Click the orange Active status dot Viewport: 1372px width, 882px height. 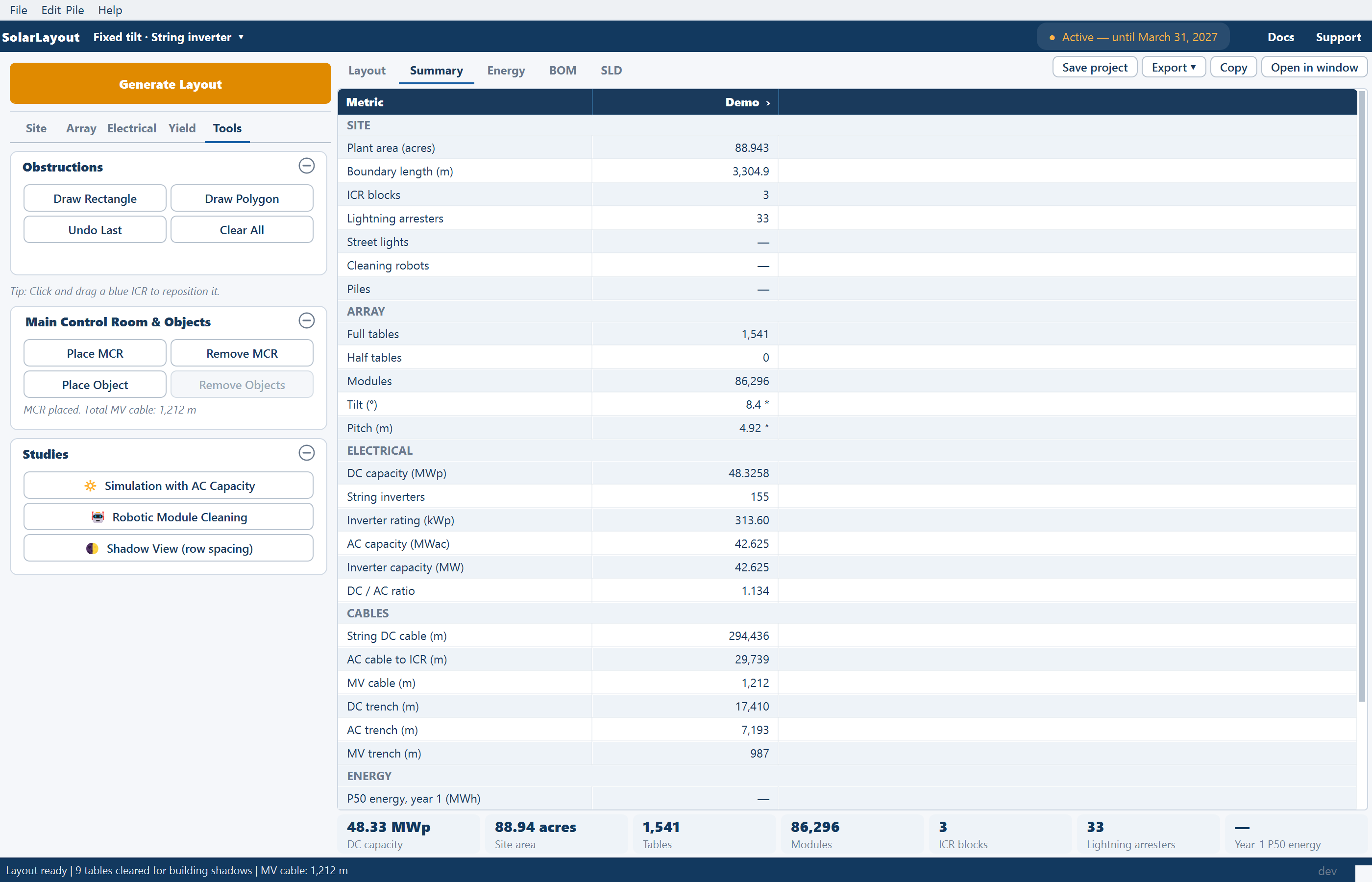pos(1052,38)
